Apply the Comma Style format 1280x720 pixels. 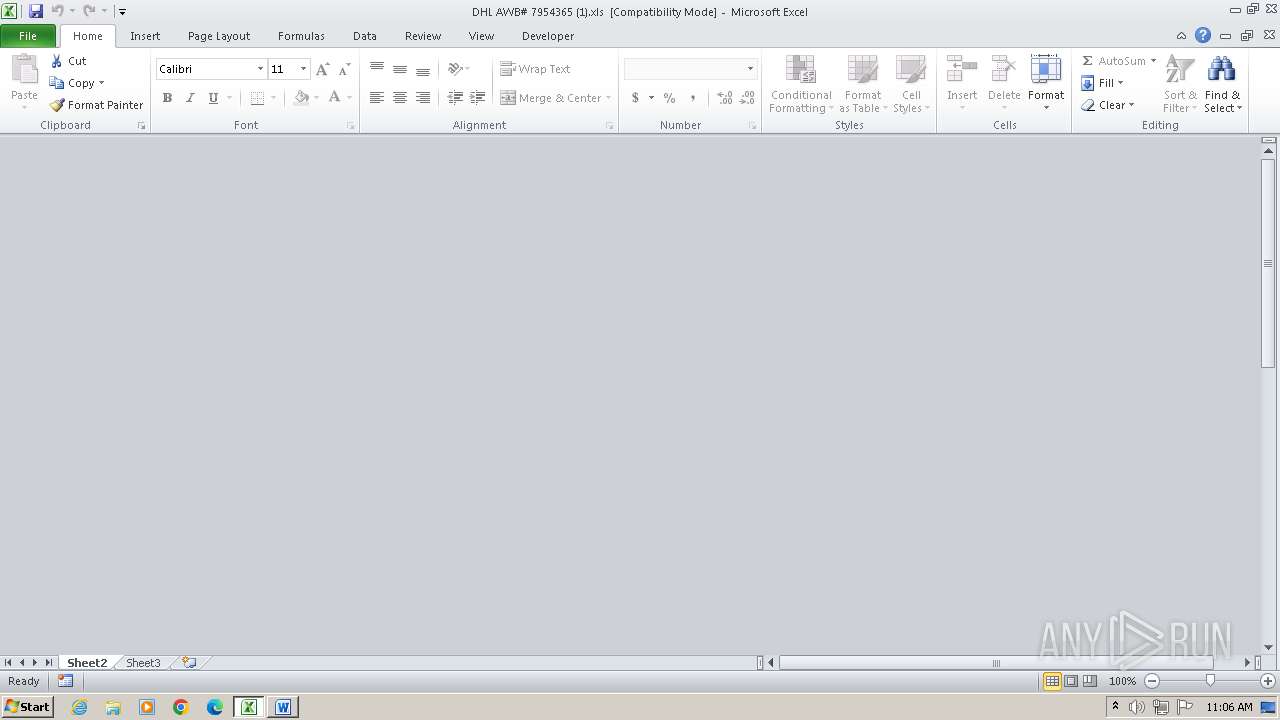693,98
